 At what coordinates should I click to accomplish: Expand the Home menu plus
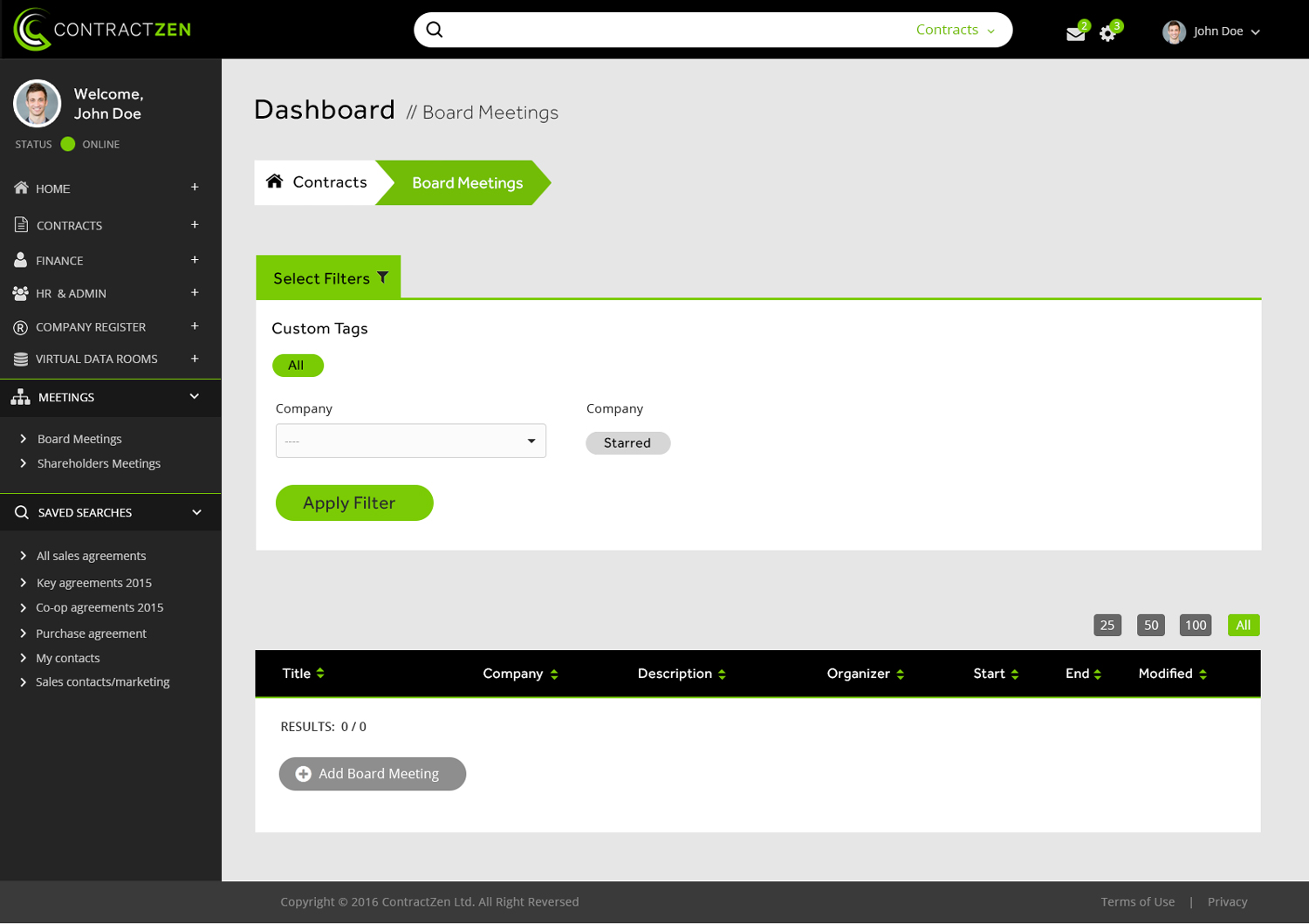tap(195, 187)
